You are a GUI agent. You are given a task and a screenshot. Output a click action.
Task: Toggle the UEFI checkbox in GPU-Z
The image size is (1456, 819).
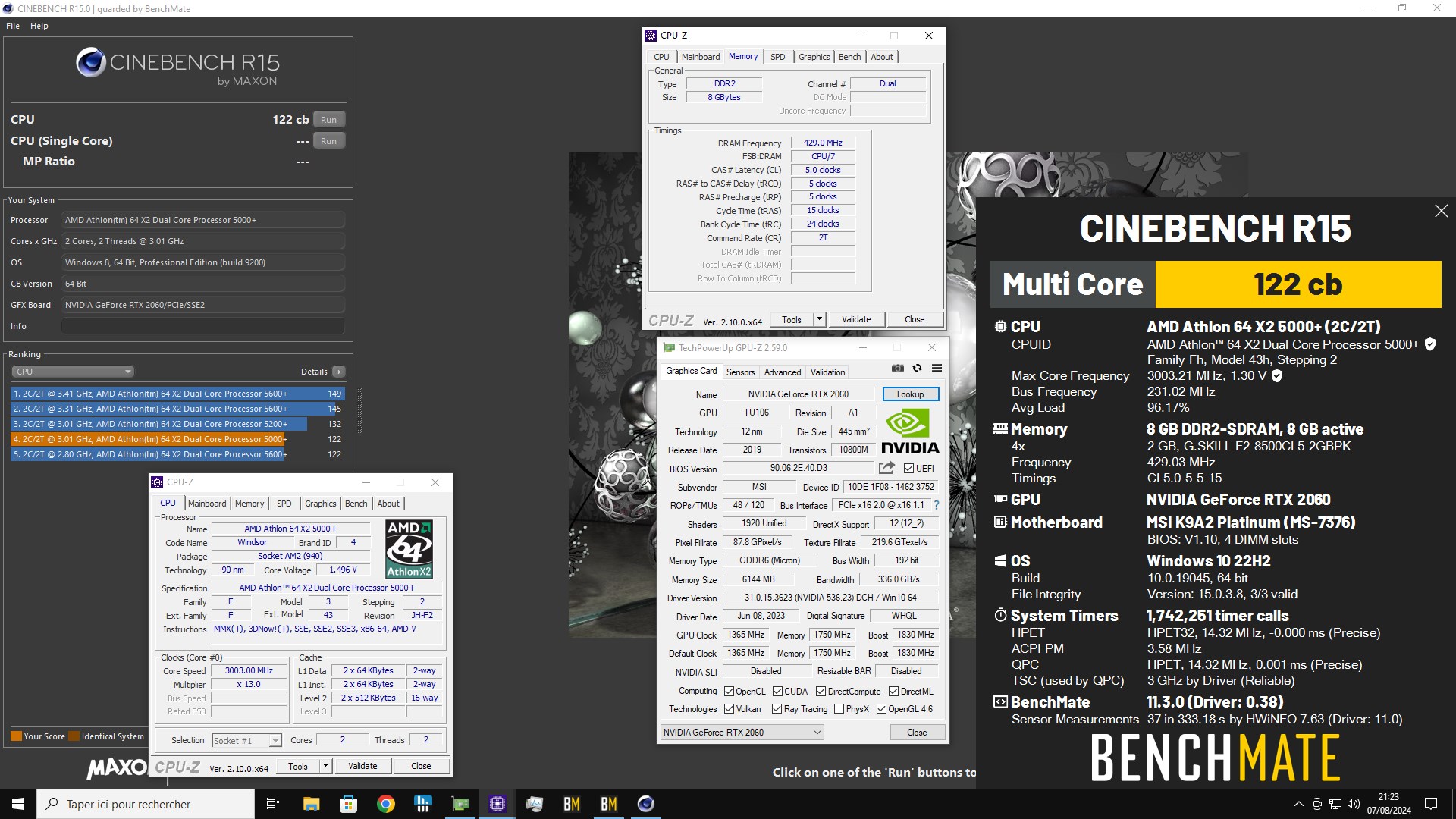908,469
